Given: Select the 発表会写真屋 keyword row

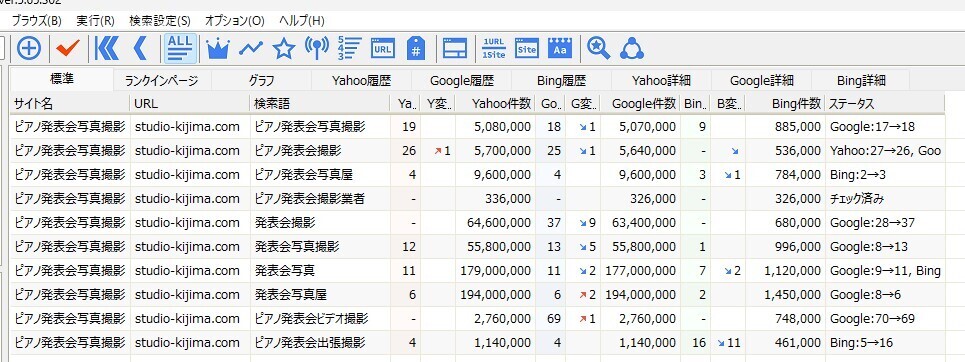Looking at the screenshot, I should 478,295.
